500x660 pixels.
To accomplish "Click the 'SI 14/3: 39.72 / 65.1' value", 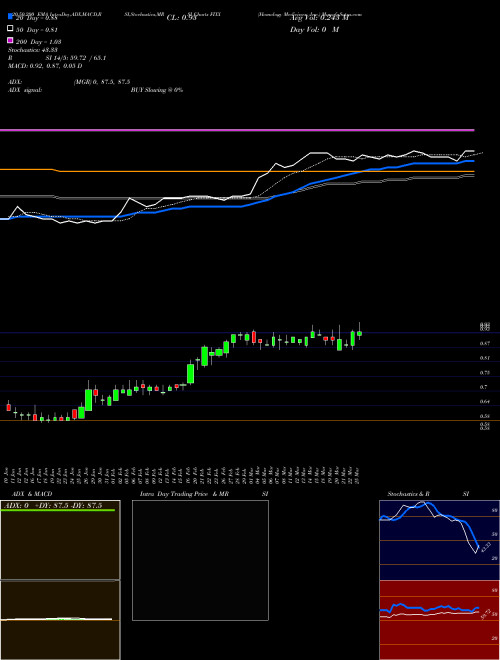I will click(76, 58).
